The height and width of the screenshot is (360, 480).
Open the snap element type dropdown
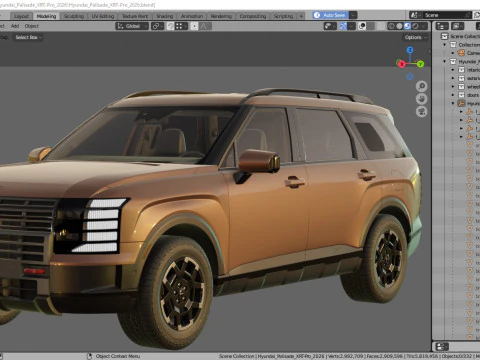coord(181,26)
